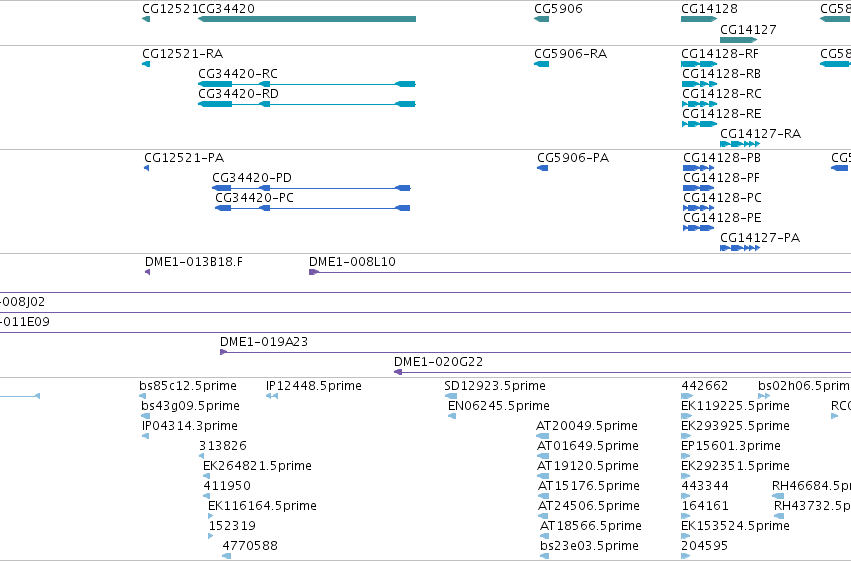851x561 pixels.
Task: Click EST label EK116164.5prime
Action: (x=262, y=506)
